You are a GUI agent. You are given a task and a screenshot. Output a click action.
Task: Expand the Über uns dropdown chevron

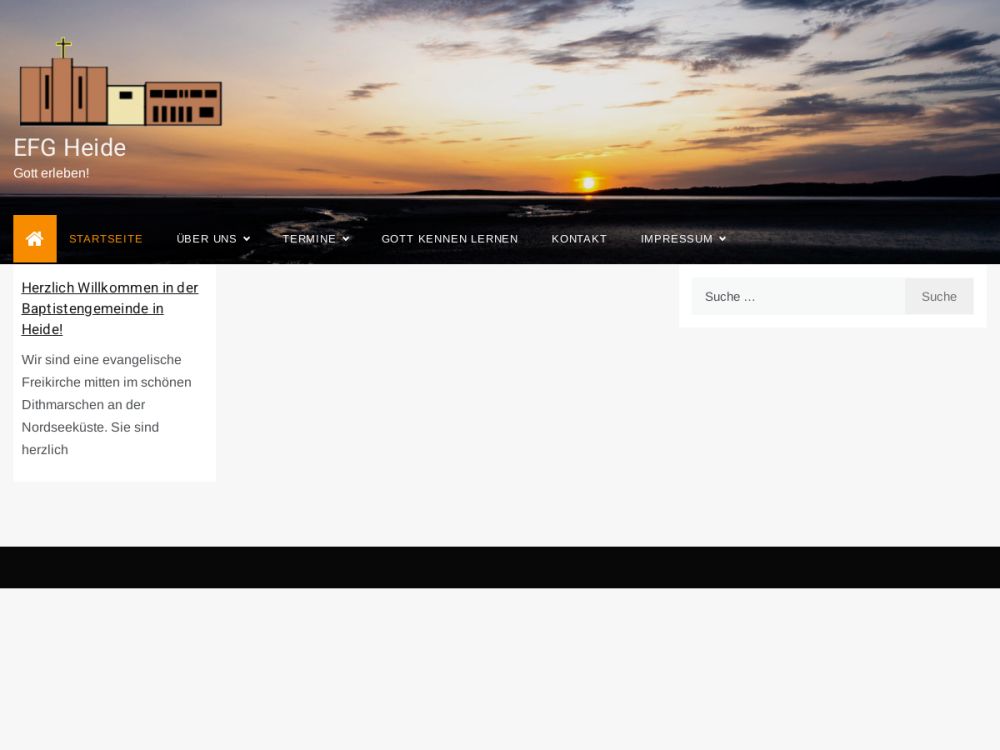pos(247,239)
